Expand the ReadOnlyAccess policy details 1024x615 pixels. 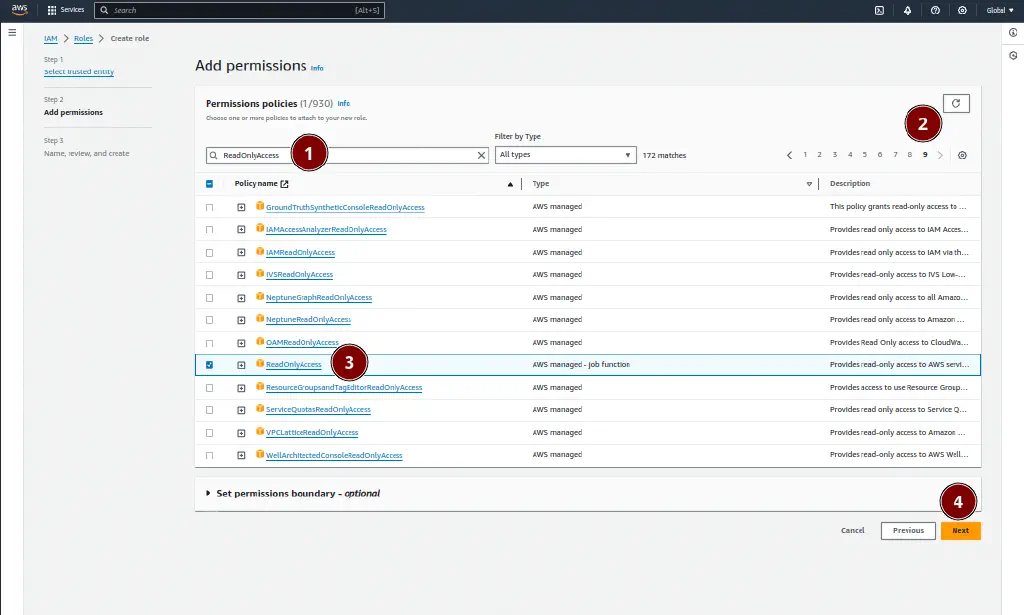tap(241, 365)
